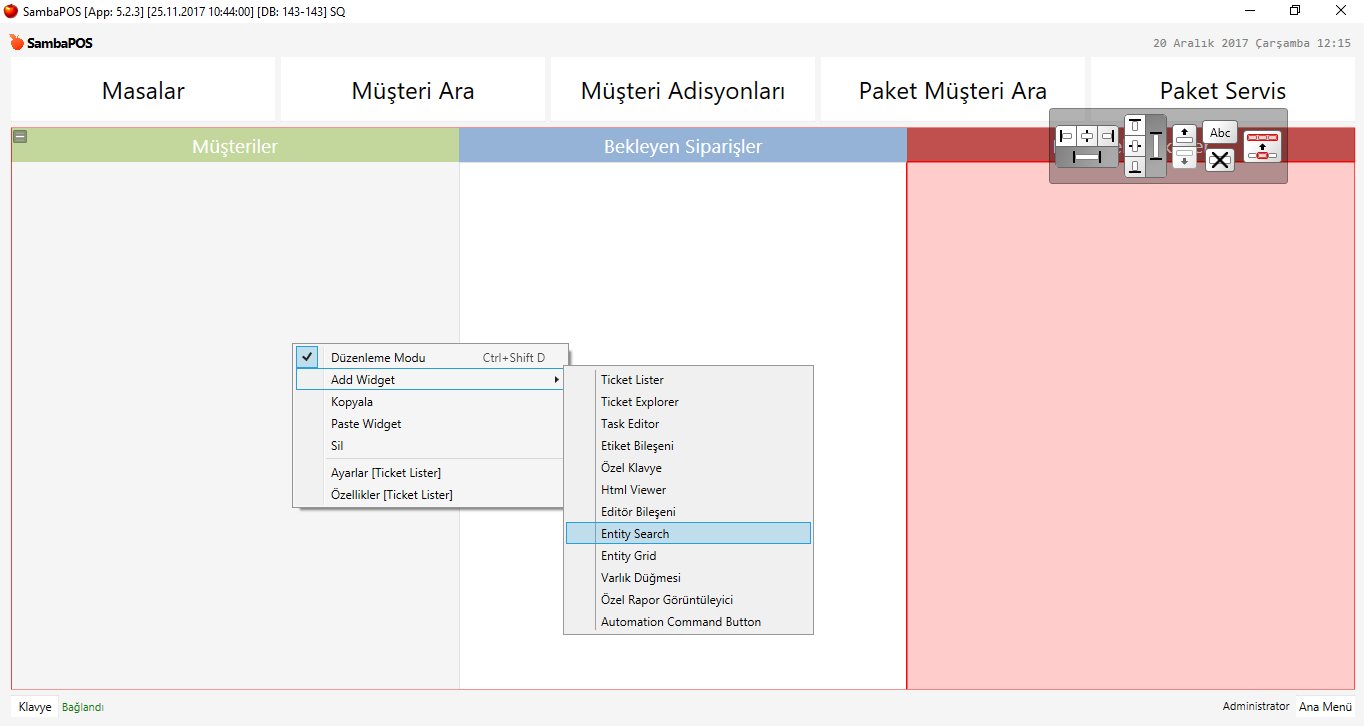Image resolution: width=1364 pixels, height=726 pixels.
Task: Click the align bottom edges icon
Action: point(1135,167)
